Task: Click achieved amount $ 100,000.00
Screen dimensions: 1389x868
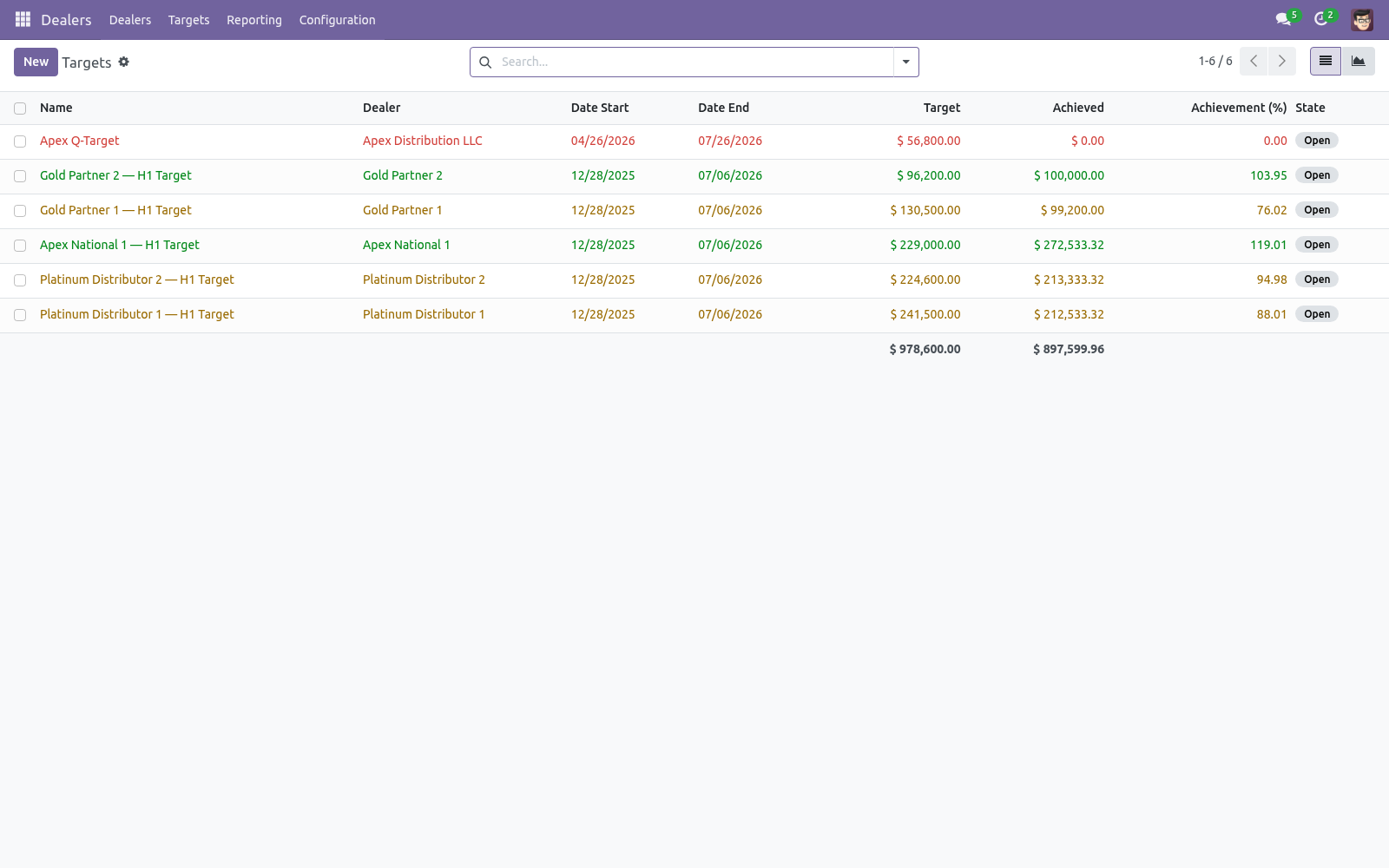Action: coord(1069,175)
